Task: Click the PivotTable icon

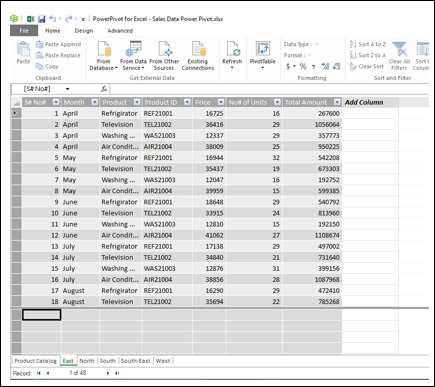Action: point(263,49)
